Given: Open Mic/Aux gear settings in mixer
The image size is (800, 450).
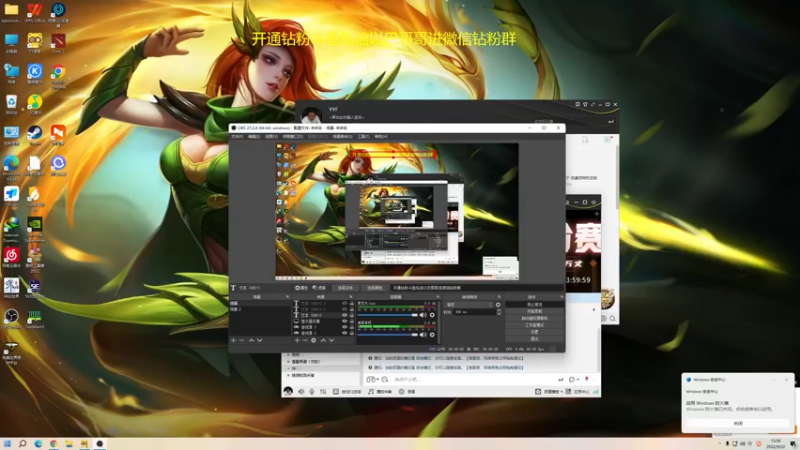Looking at the screenshot, I should coord(432,315).
